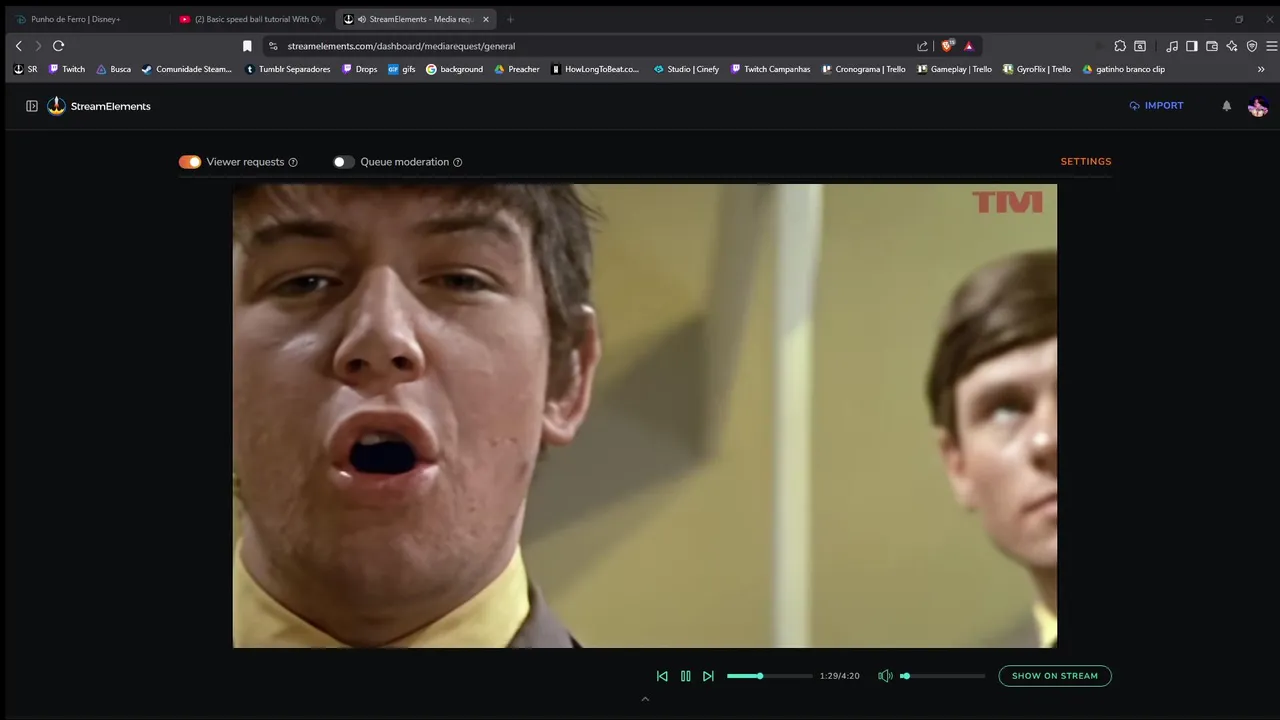Image resolution: width=1280 pixels, height=720 pixels.
Task: Click the video player preview
Action: pos(645,416)
